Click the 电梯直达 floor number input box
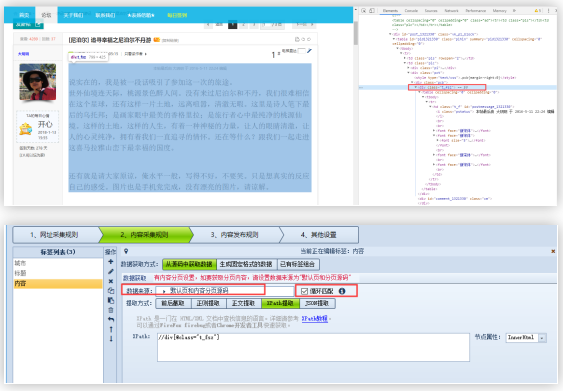563x391 pixels. [302, 51]
